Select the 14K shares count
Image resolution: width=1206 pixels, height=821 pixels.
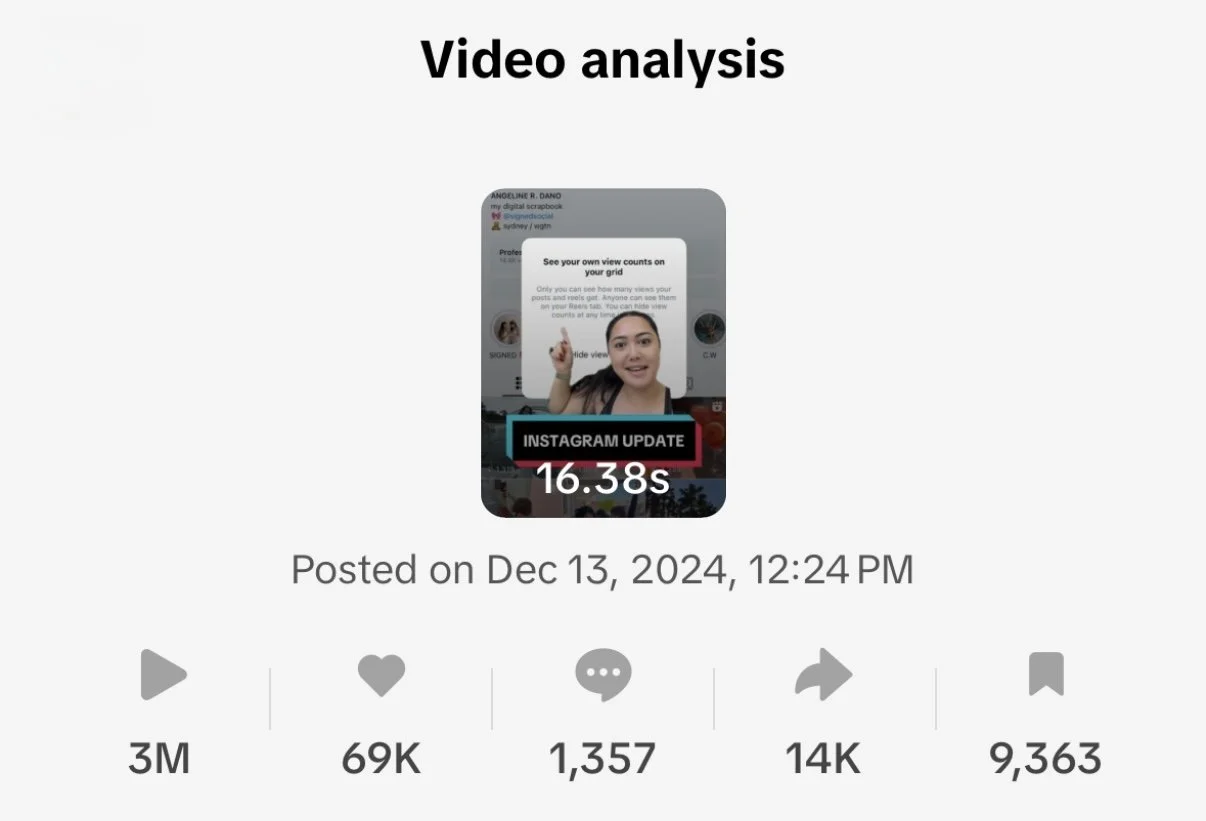[823, 759]
